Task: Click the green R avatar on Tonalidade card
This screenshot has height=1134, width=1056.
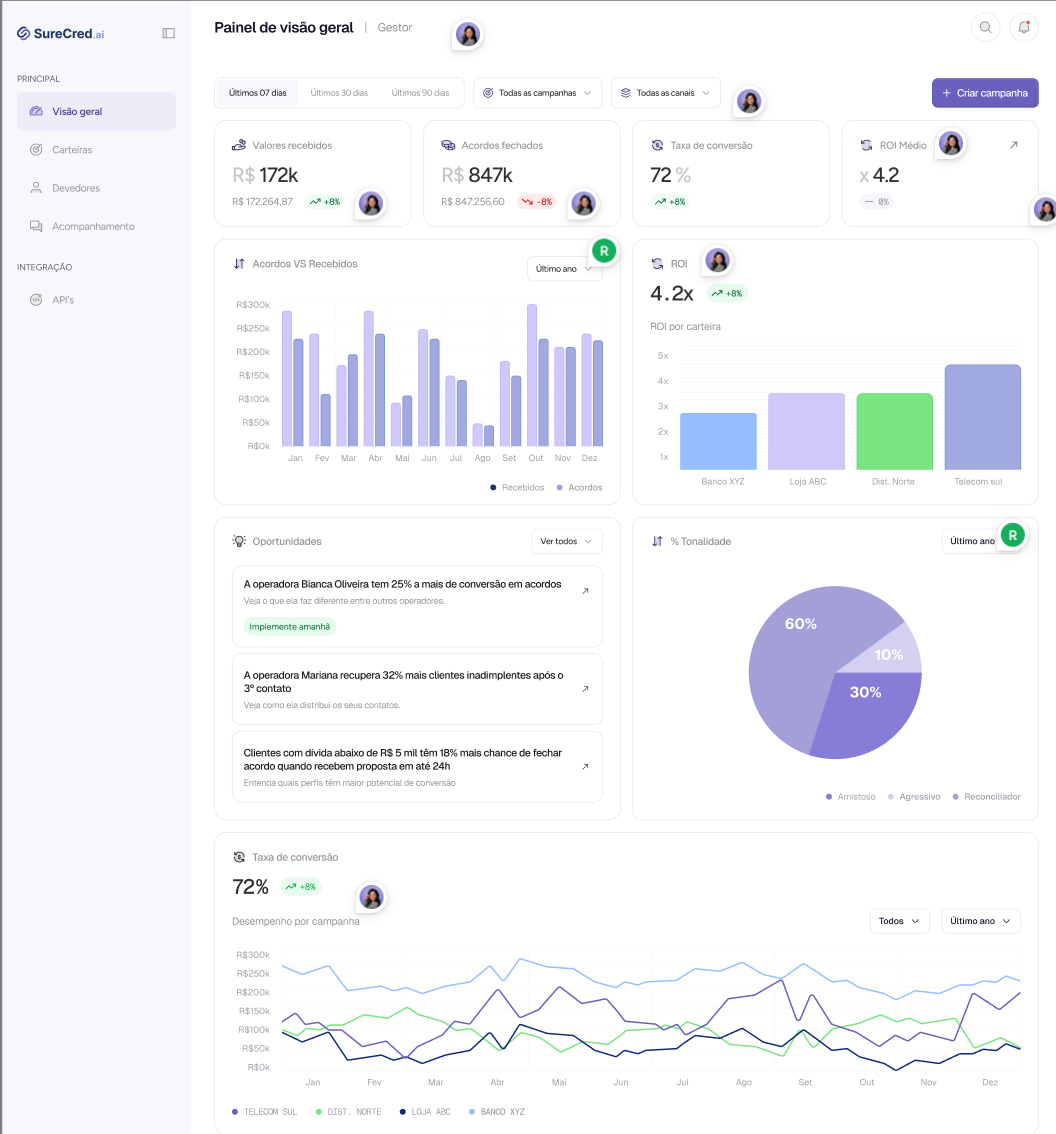Action: pos(1013,535)
